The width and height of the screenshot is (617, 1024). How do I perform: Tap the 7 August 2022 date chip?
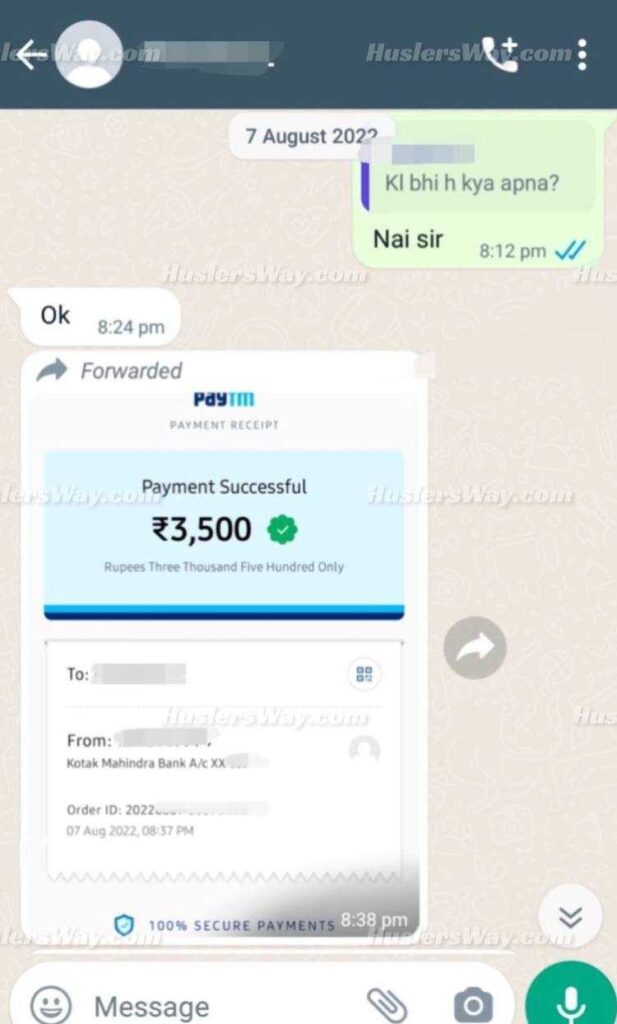pos(311,136)
